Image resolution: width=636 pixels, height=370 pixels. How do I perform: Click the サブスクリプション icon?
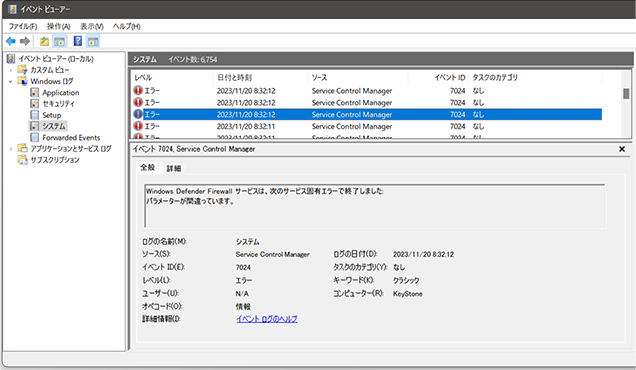click(x=22, y=160)
